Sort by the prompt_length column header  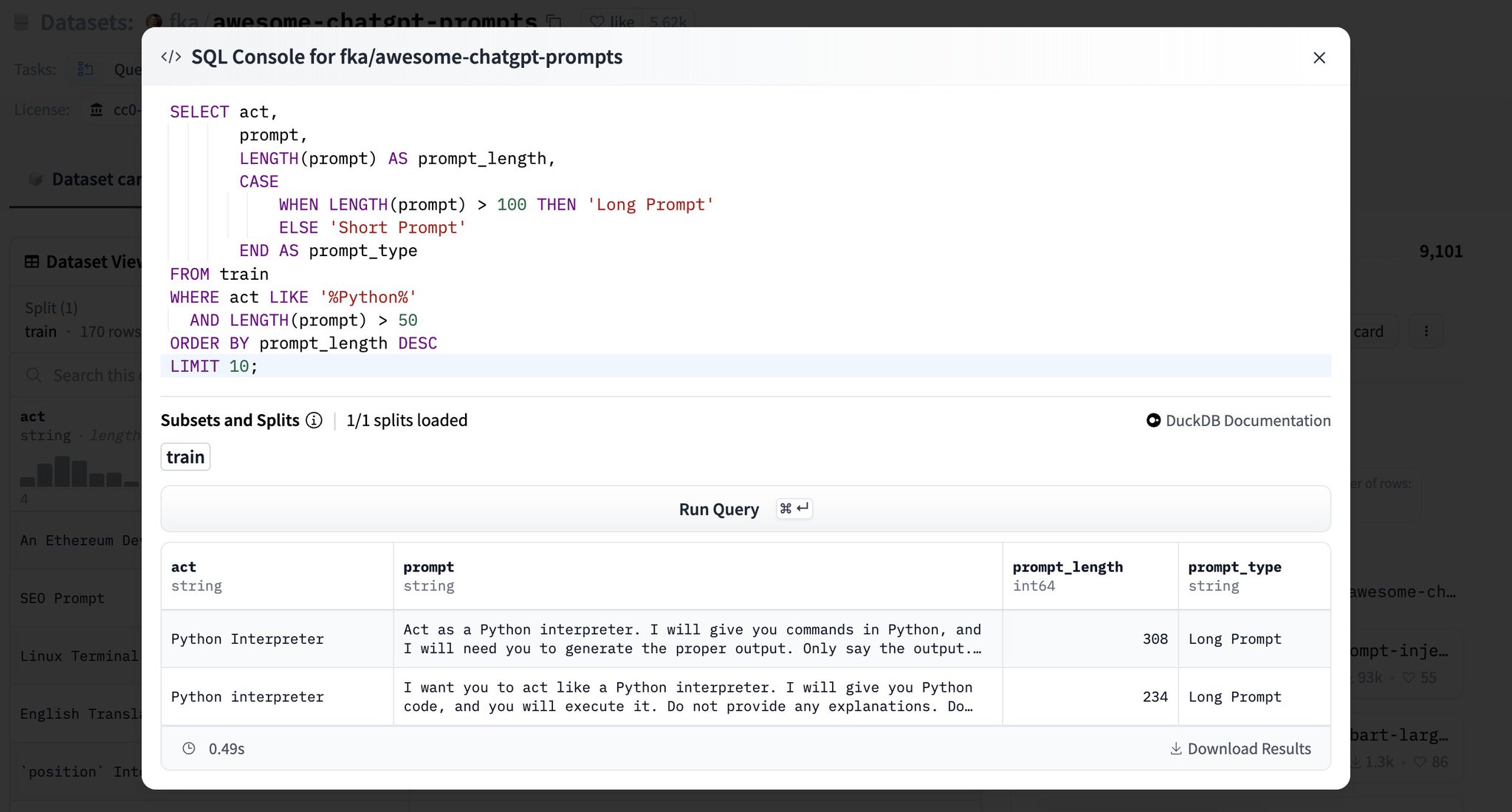(x=1090, y=576)
